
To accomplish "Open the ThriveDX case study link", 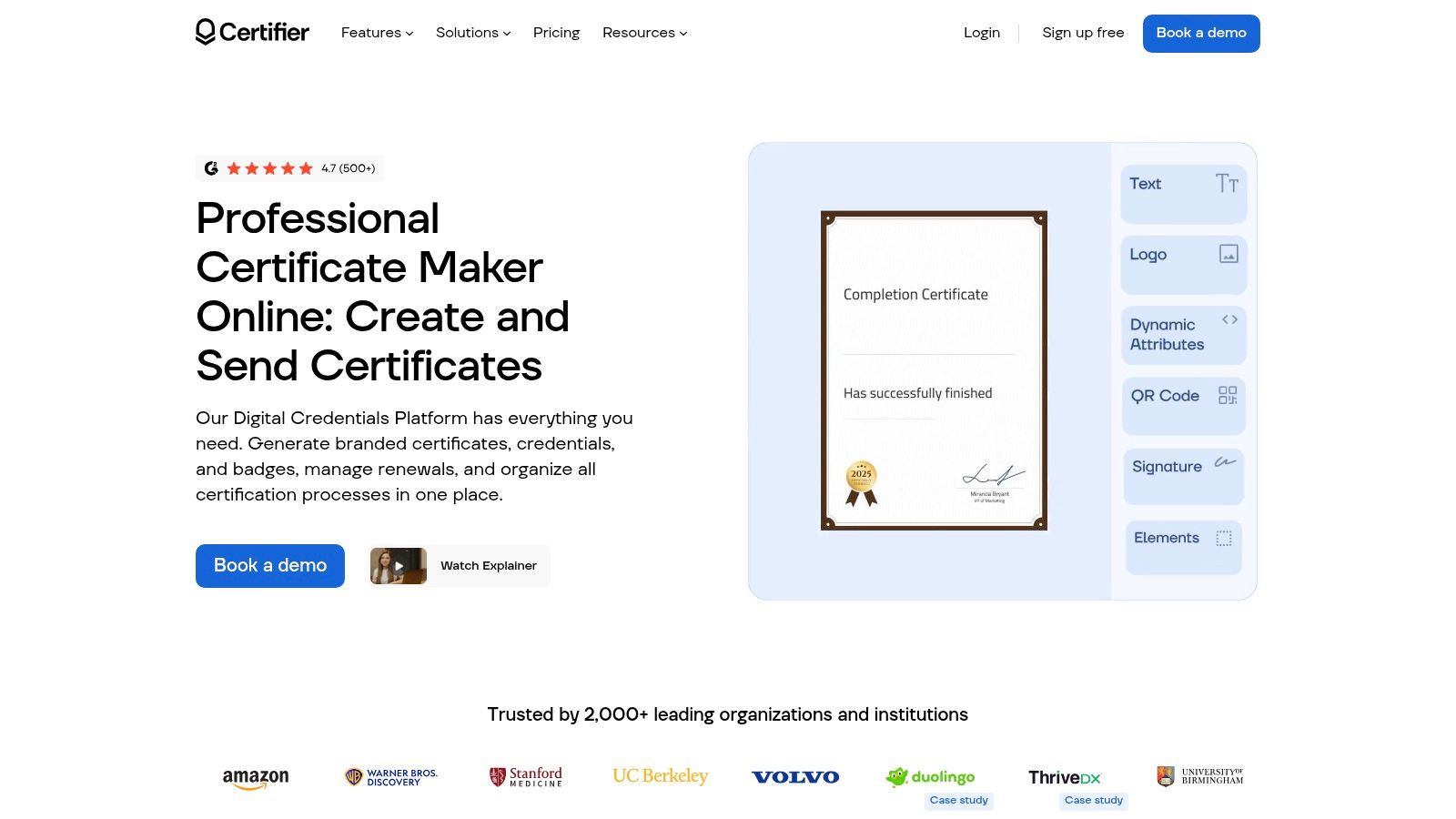I will (x=1093, y=800).
